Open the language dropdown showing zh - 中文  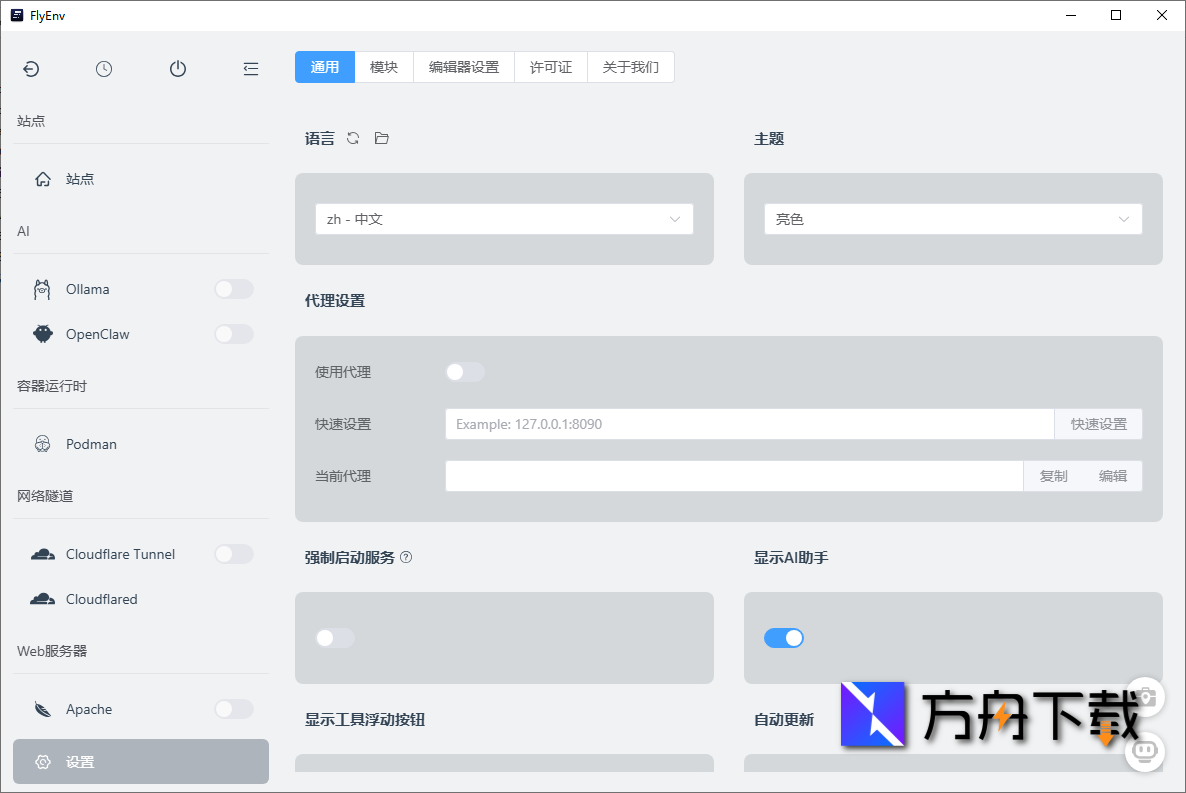[x=504, y=219]
